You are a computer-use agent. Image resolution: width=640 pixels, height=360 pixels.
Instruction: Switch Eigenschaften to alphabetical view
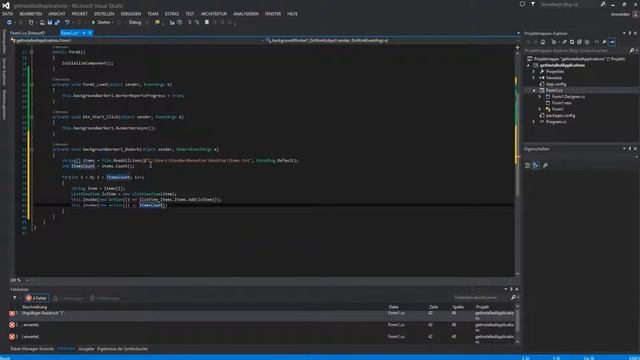[x=536, y=165]
